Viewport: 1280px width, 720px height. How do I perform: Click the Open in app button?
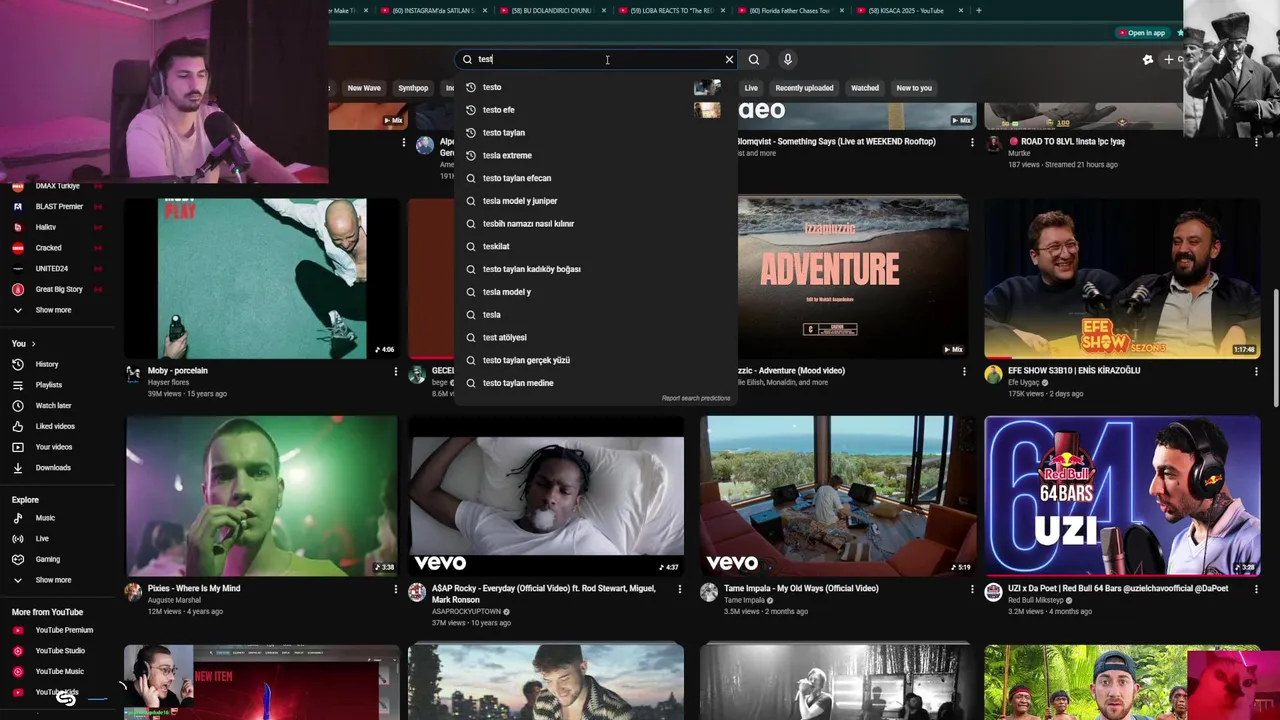click(1141, 33)
